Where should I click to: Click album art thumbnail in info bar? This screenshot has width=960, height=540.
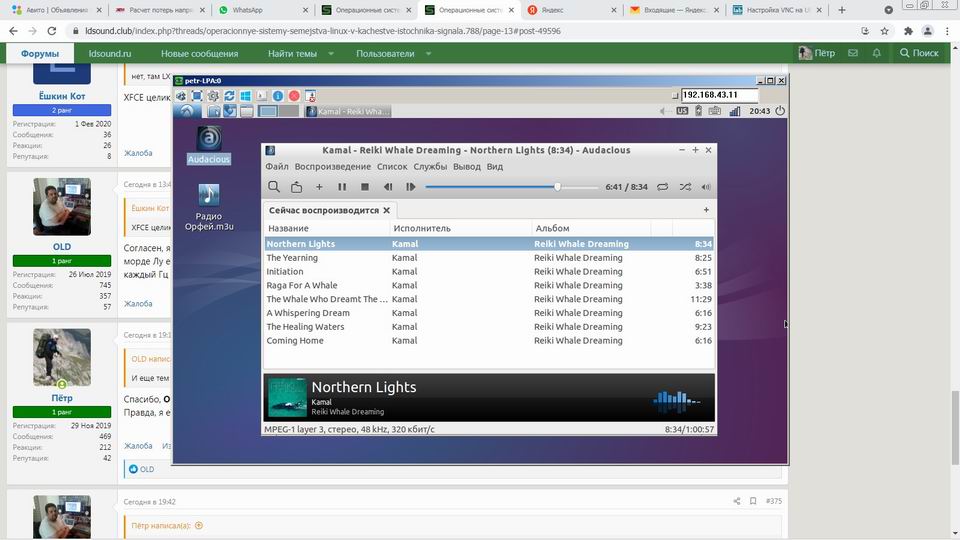287,397
